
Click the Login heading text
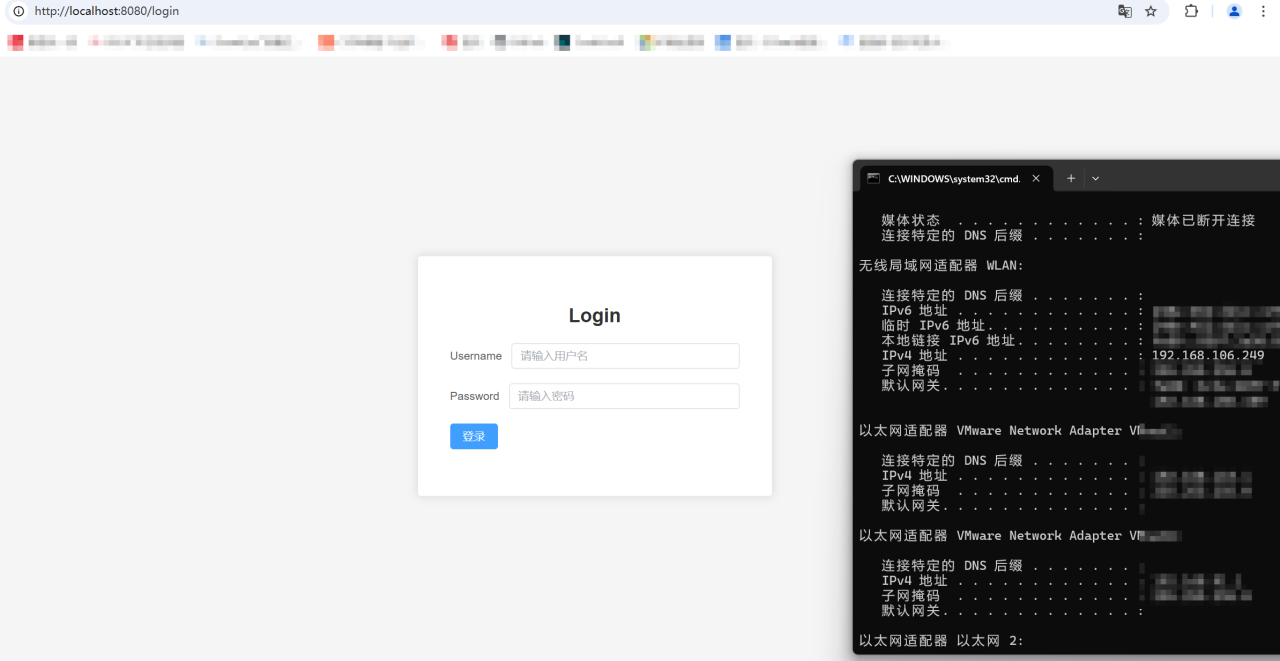[595, 315]
